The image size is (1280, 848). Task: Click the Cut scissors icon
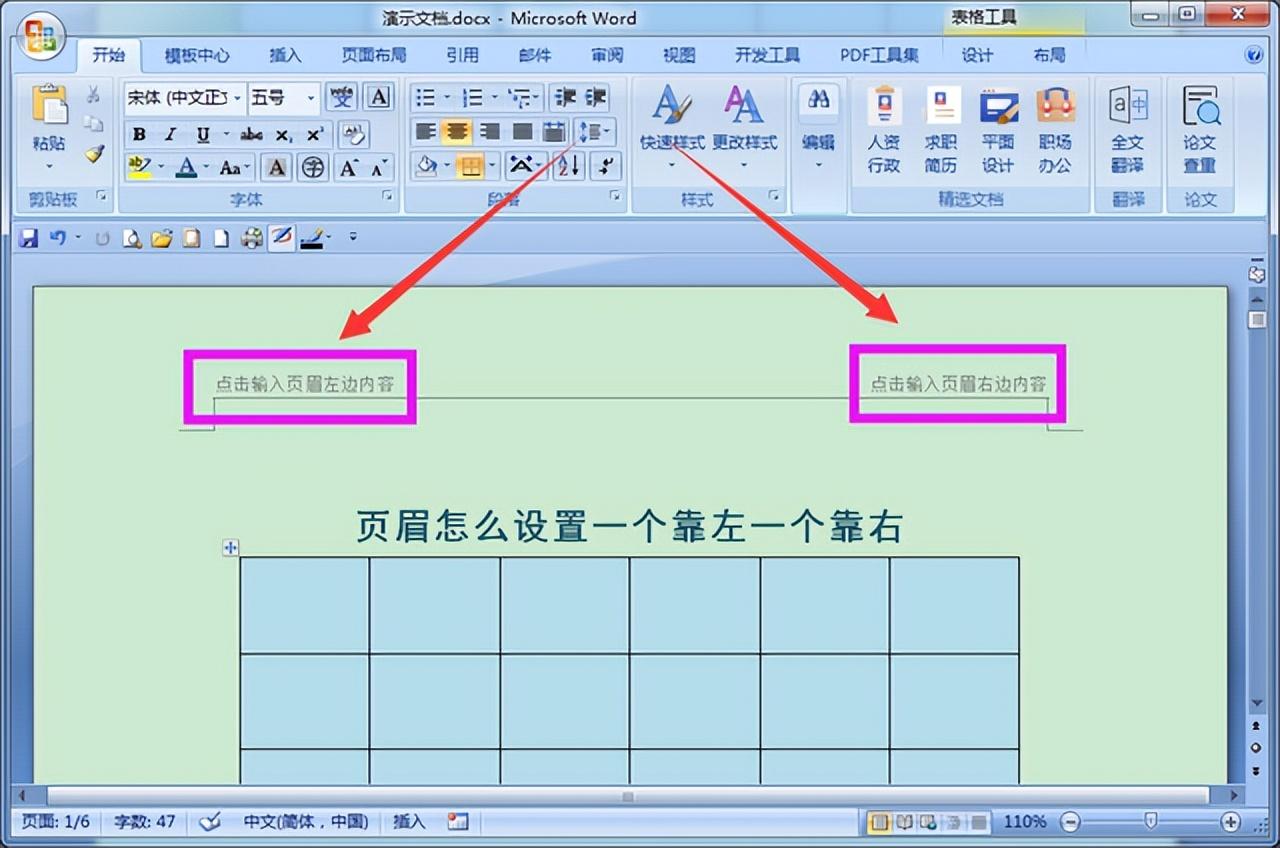pos(93,94)
